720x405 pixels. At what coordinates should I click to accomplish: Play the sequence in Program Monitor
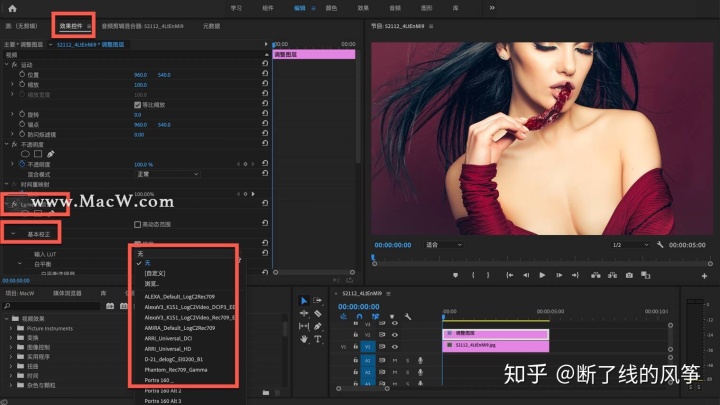(x=542, y=276)
